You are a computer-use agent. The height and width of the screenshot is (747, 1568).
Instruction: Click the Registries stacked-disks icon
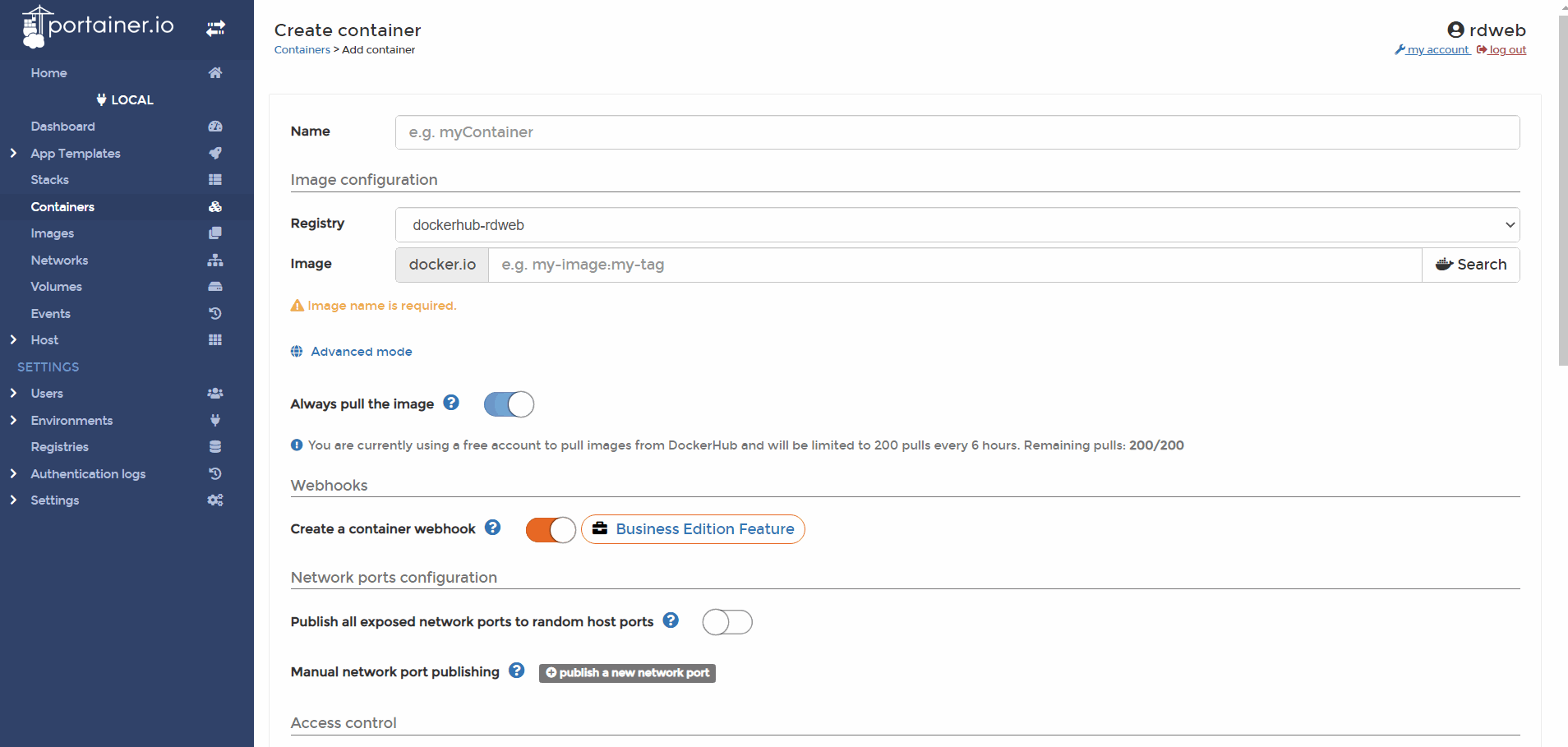click(x=214, y=446)
